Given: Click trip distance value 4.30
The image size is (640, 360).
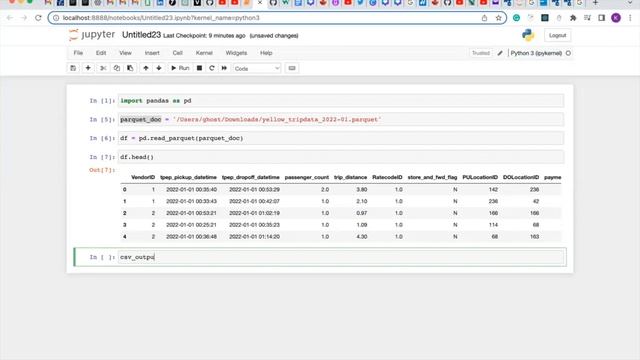Looking at the screenshot, I should pos(362,237).
